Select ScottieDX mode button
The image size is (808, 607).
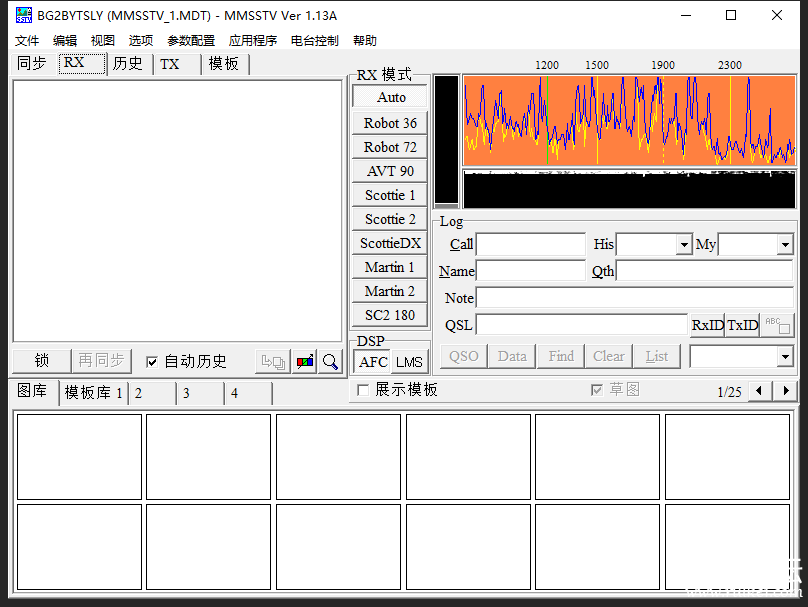coord(390,243)
